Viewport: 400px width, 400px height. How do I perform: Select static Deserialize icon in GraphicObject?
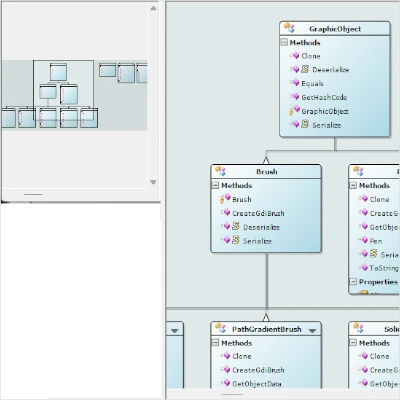299,69
